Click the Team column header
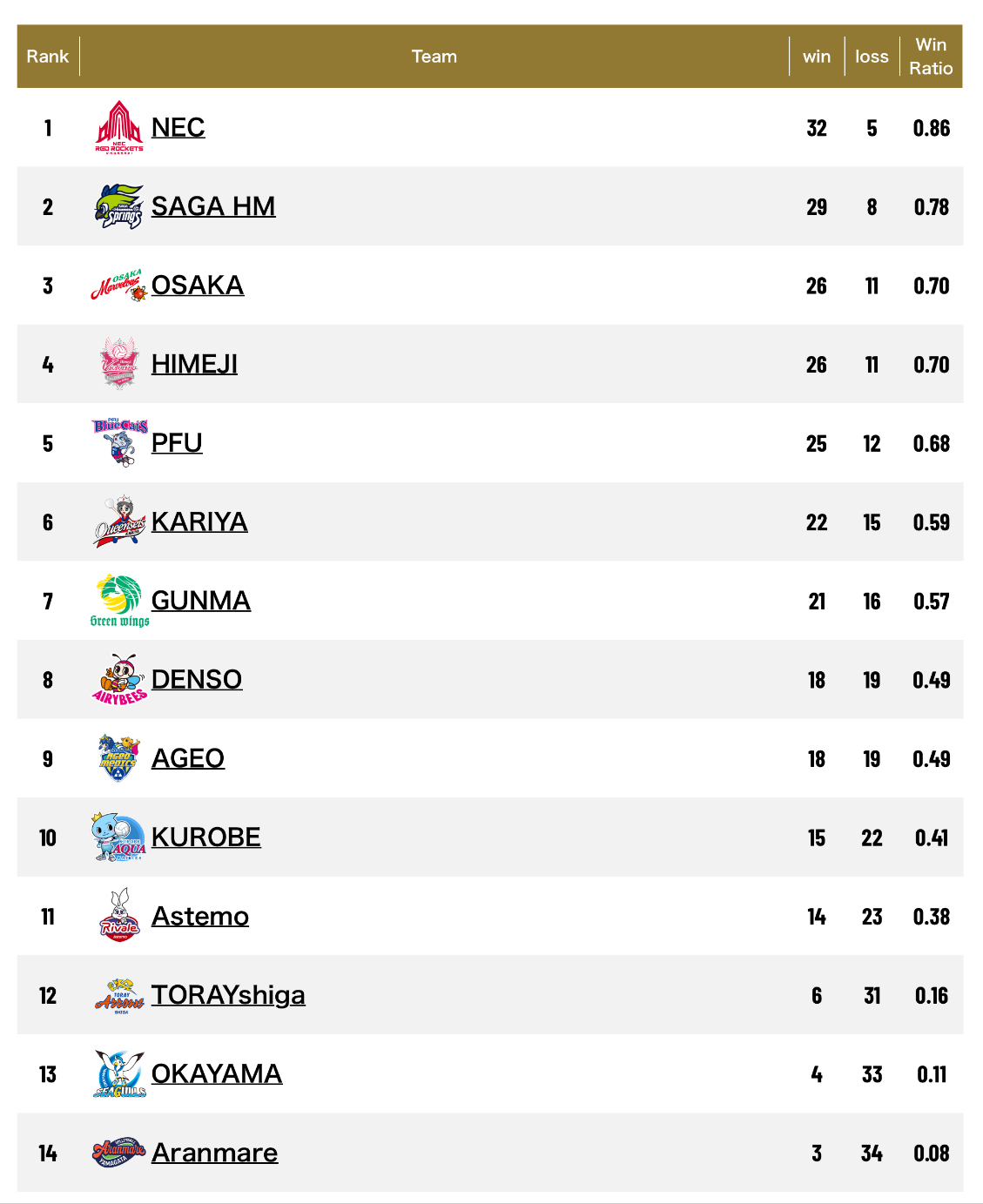Viewport: 983px width, 1204px height. [434, 57]
